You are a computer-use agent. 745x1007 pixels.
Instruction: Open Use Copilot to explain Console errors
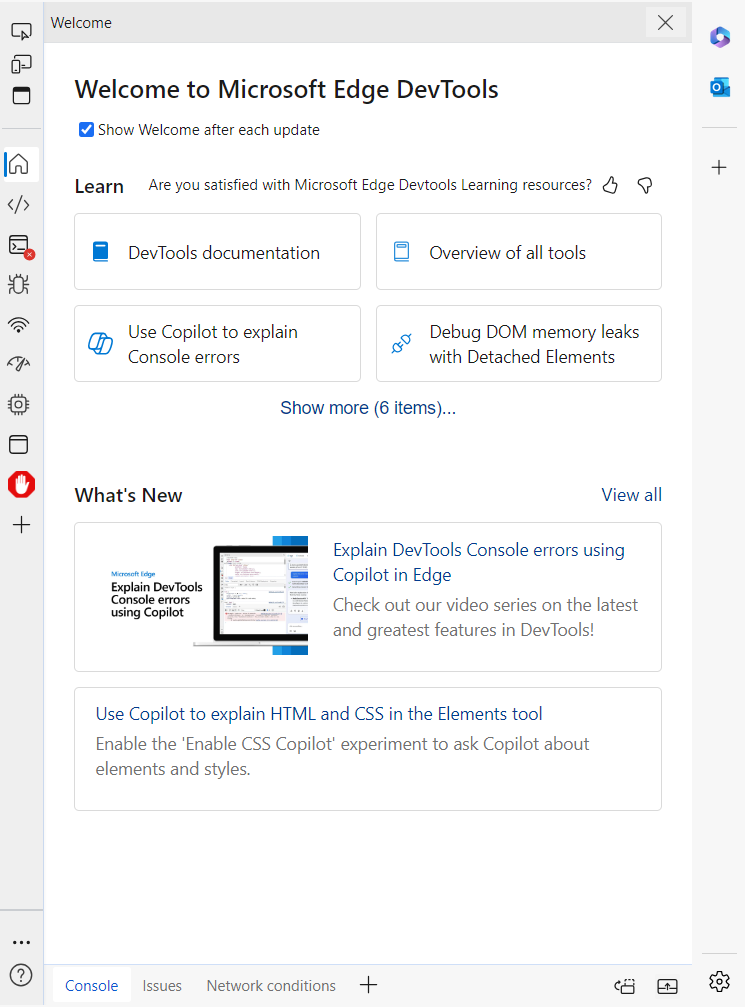tap(217, 344)
